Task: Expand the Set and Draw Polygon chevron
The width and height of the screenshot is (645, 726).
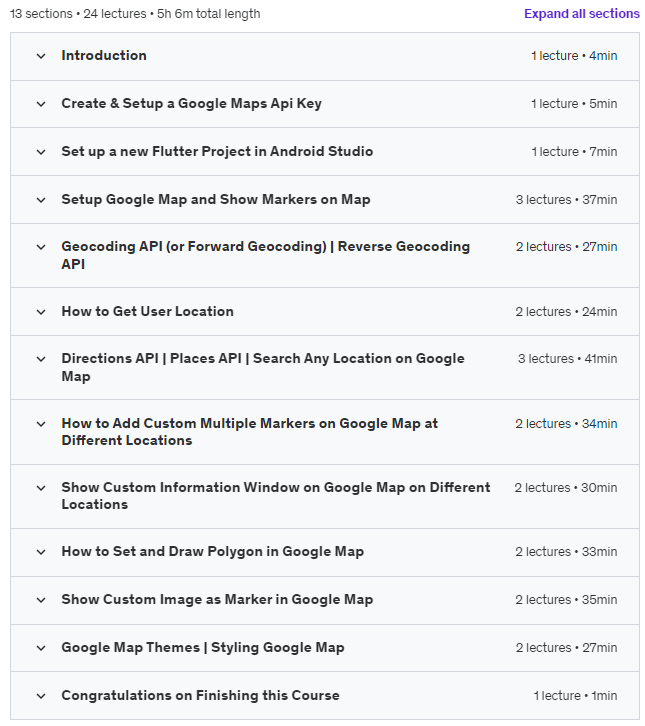Action: point(41,552)
